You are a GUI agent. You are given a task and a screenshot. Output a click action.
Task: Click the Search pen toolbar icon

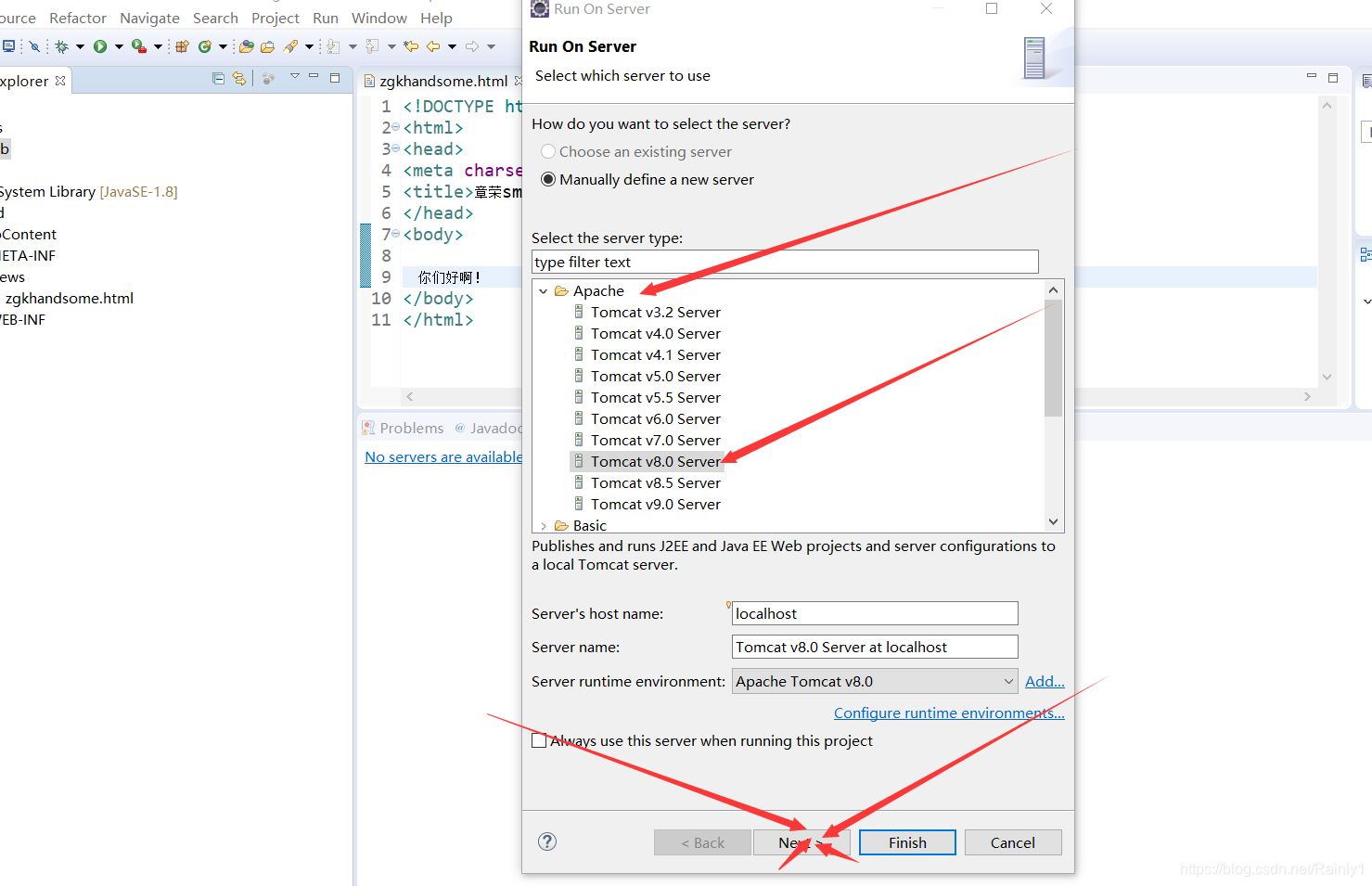[290, 46]
